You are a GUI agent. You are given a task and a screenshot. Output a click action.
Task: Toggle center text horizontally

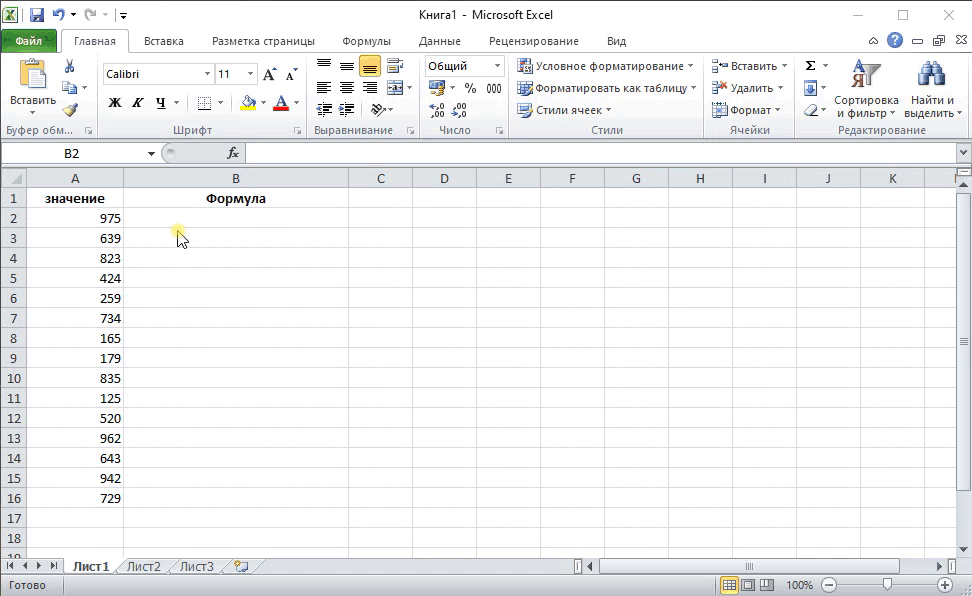(347, 87)
